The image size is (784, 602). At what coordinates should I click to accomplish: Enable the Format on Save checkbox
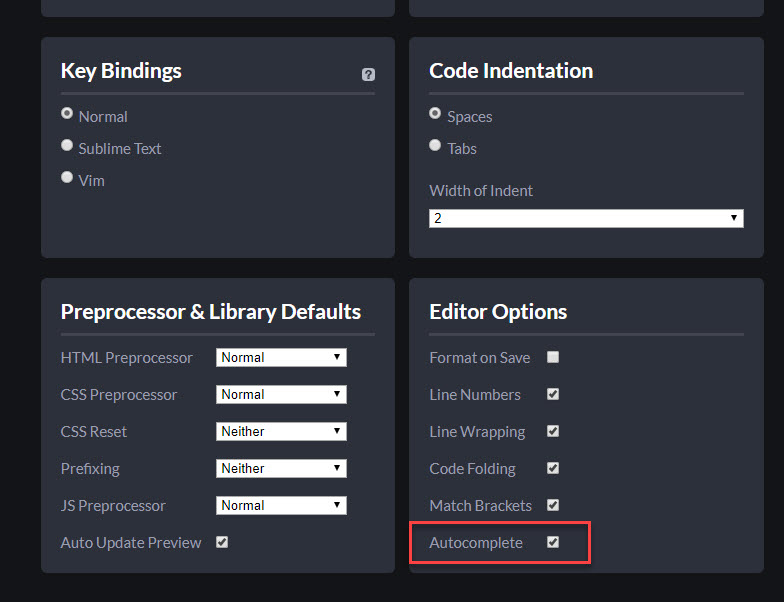click(x=553, y=357)
